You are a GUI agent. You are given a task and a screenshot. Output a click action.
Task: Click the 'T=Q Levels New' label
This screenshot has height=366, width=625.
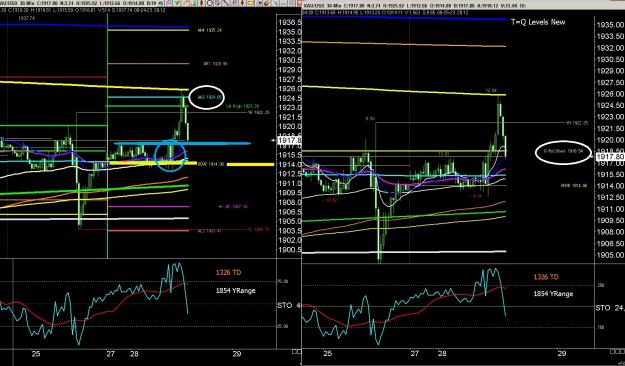pos(538,22)
